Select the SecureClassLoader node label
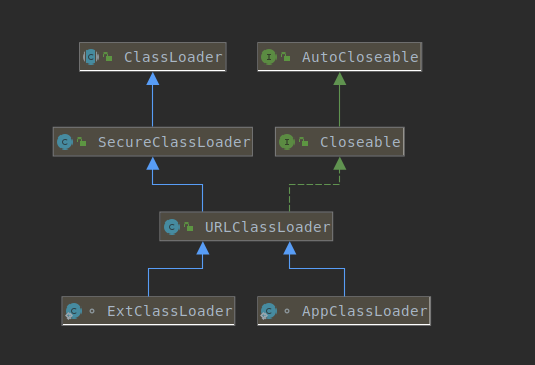 click(x=174, y=142)
